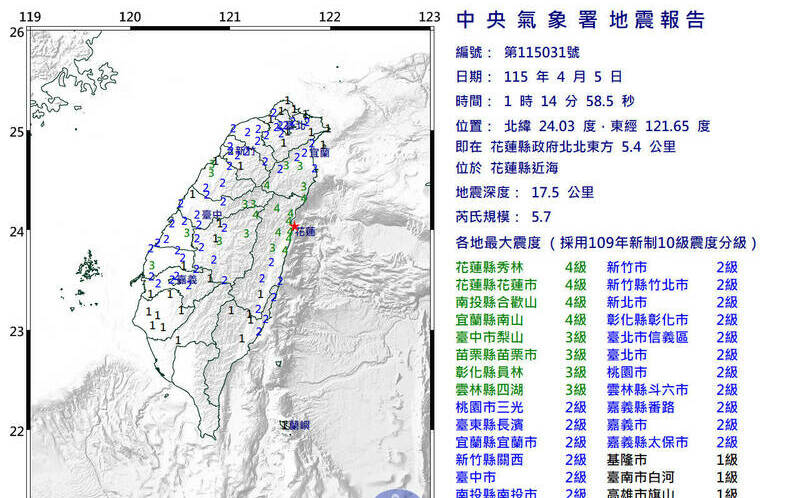Click the map label 宜蘭
800x498 pixels.
click(320, 153)
